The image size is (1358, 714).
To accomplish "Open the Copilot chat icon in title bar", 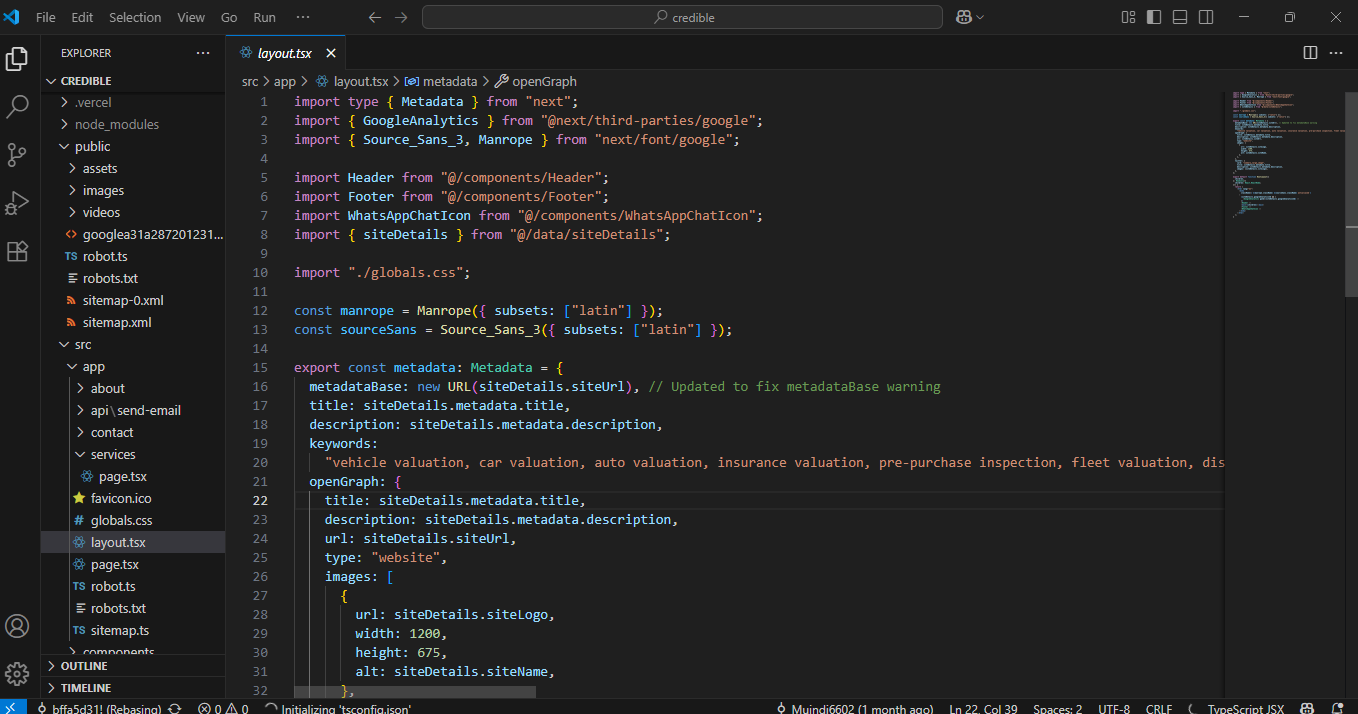I will 964,17.
